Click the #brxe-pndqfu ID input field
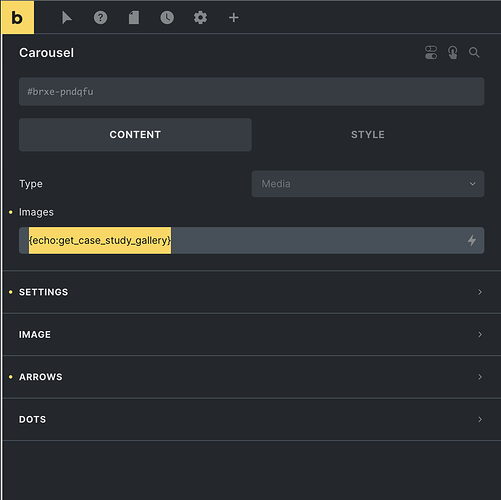This screenshot has height=500, width=501. coord(251,92)
